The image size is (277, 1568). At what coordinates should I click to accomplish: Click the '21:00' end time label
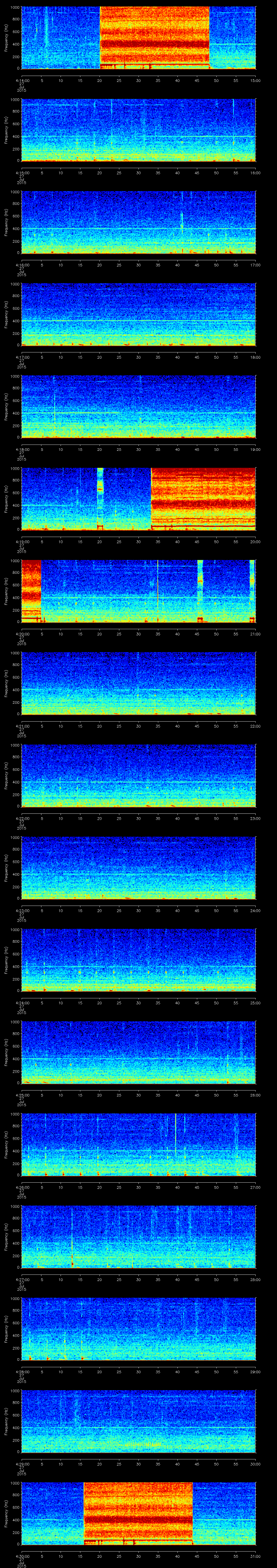point(256,634)
